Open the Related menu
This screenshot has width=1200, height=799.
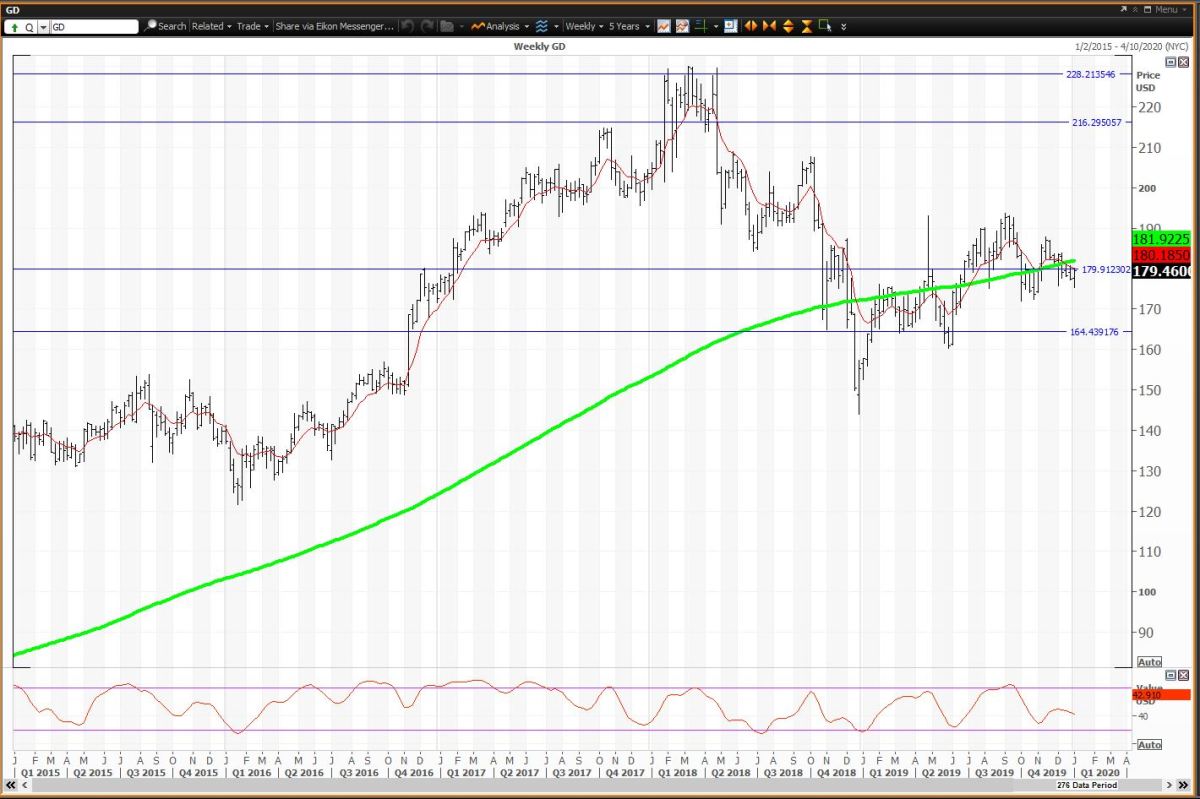(211, 26)
